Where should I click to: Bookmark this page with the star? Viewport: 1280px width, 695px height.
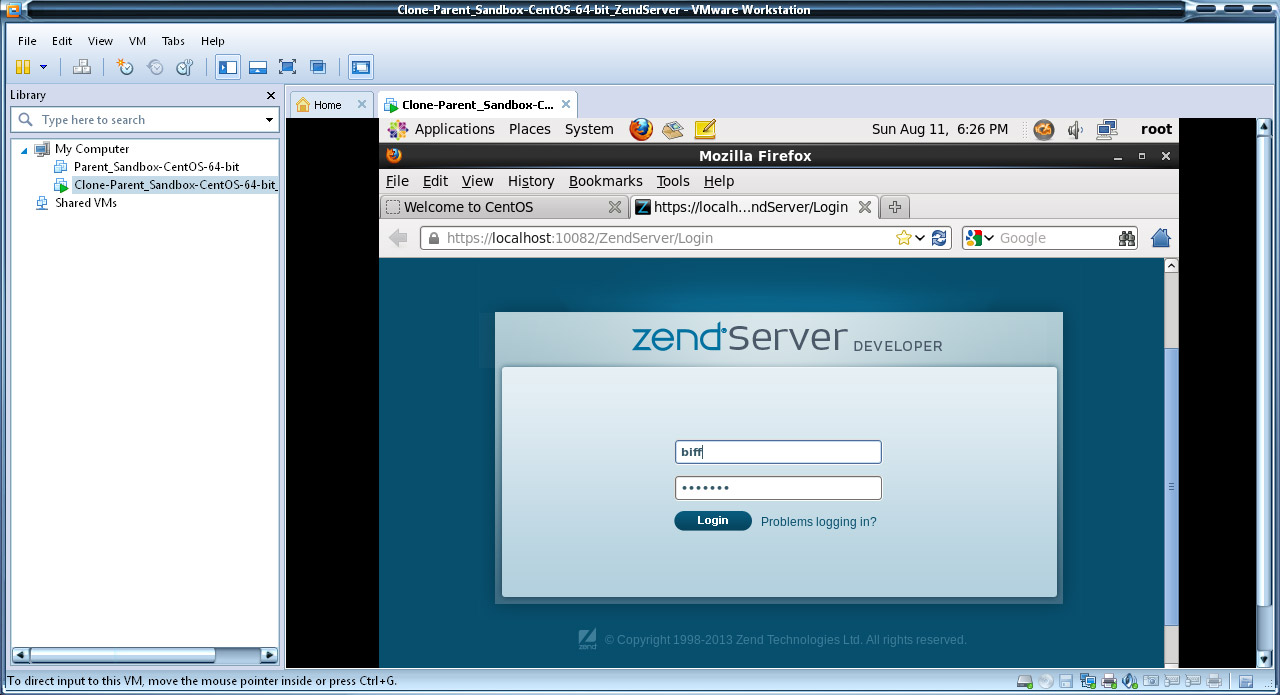point(904,238)
